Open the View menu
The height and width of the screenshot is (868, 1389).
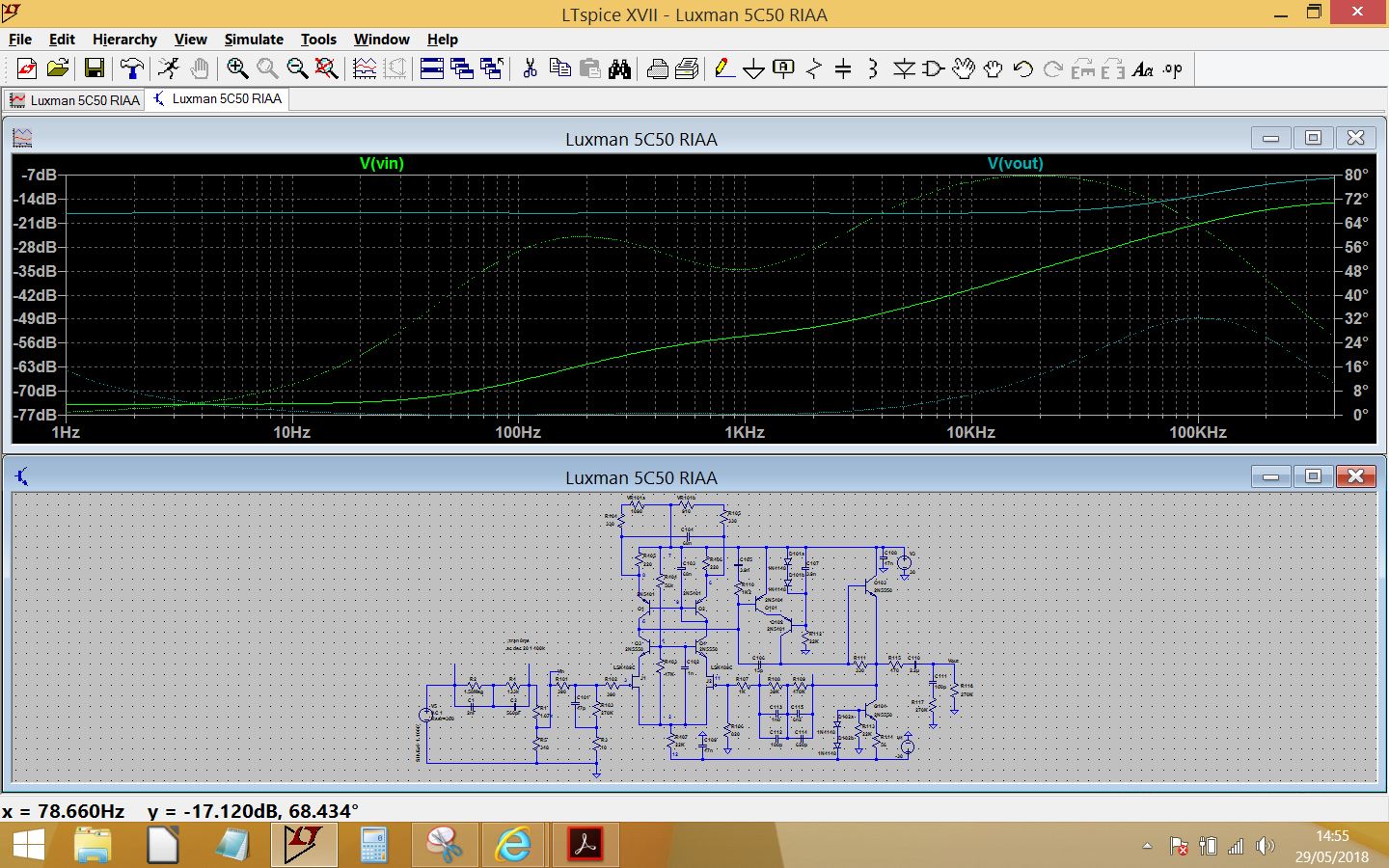point(190,40)
